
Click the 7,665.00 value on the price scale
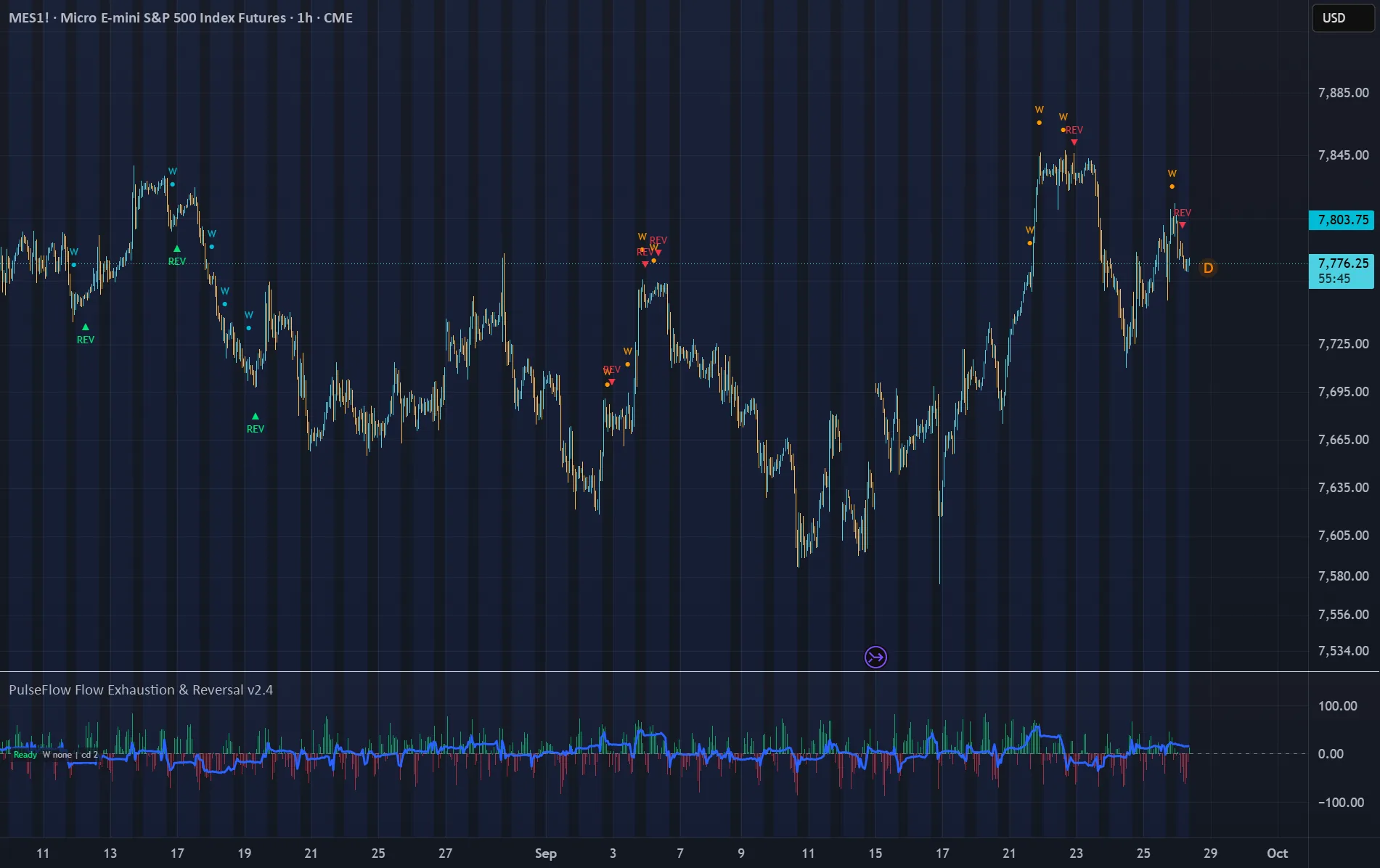(x=1343, y=440)
